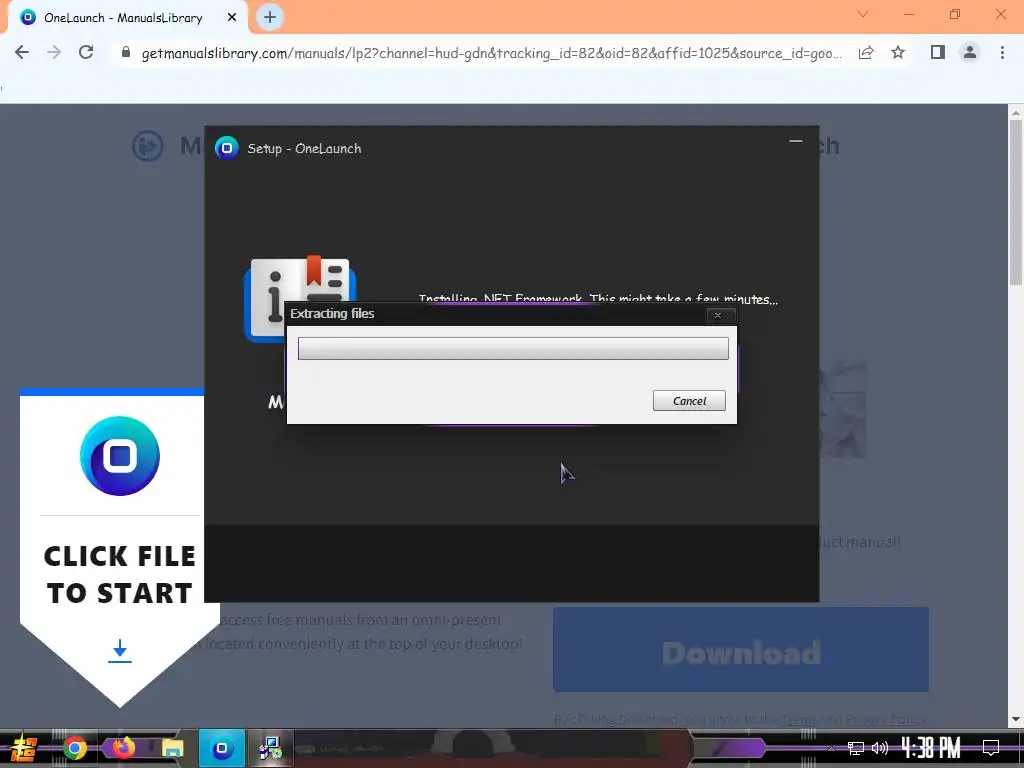Screen dimensions: 1024x768
Task: Open the notification center icon
Action: 991,748
